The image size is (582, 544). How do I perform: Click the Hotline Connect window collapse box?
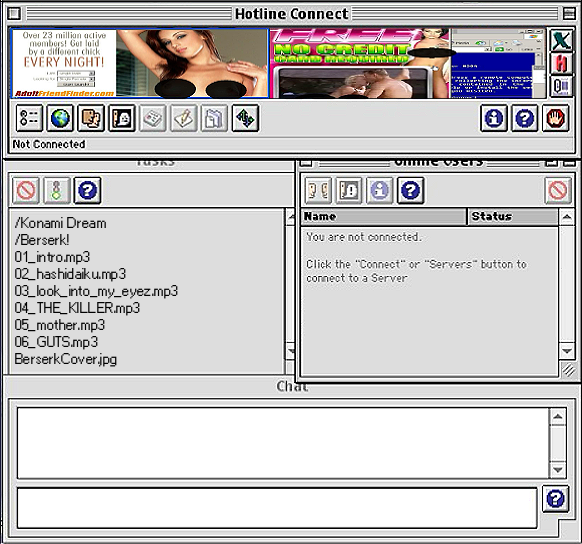pyautogui.click(x=569, y=14)
